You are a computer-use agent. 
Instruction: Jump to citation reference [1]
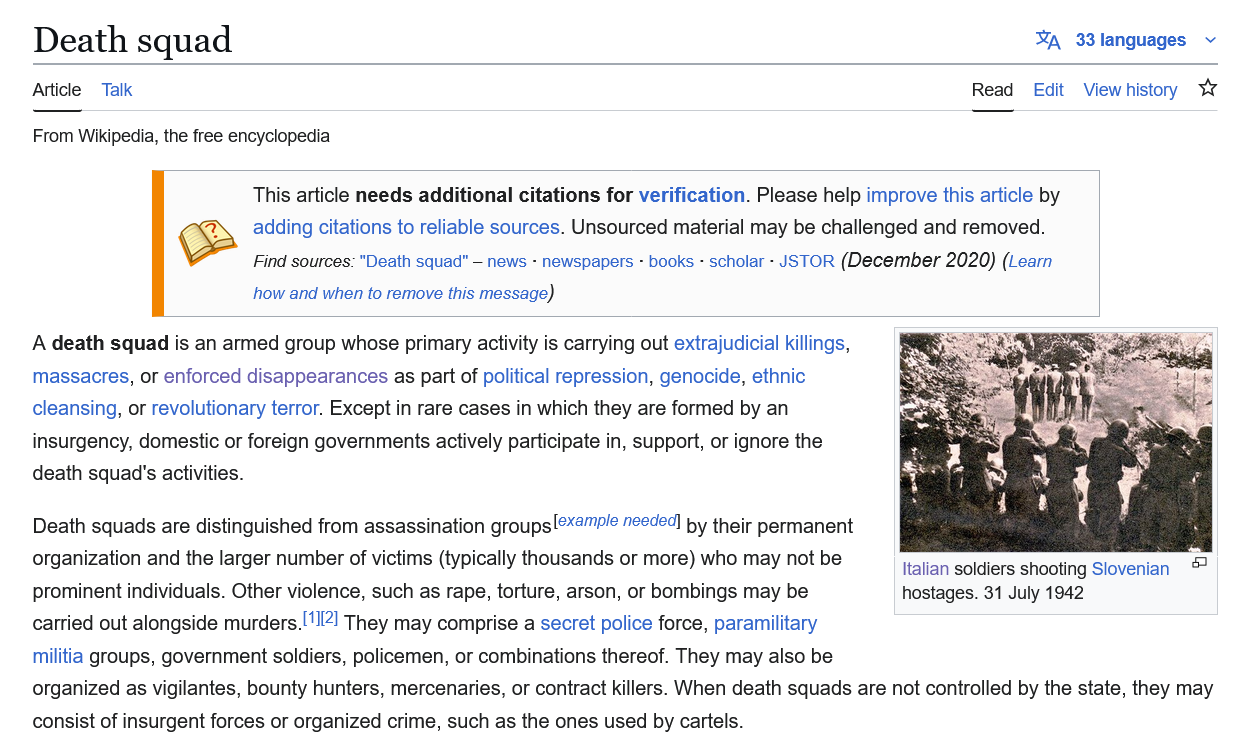coord(311,618)
